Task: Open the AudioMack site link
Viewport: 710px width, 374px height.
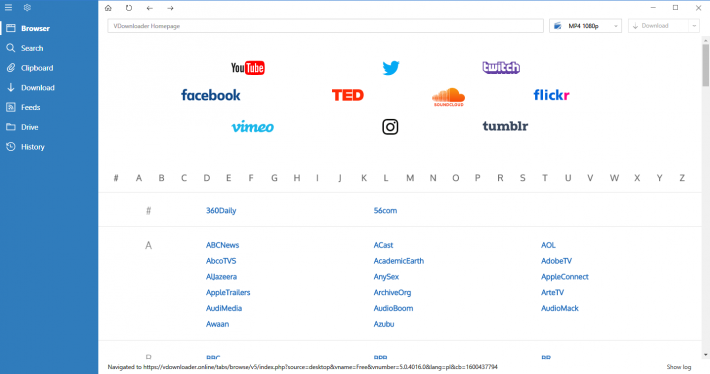Action: [560, 308]
